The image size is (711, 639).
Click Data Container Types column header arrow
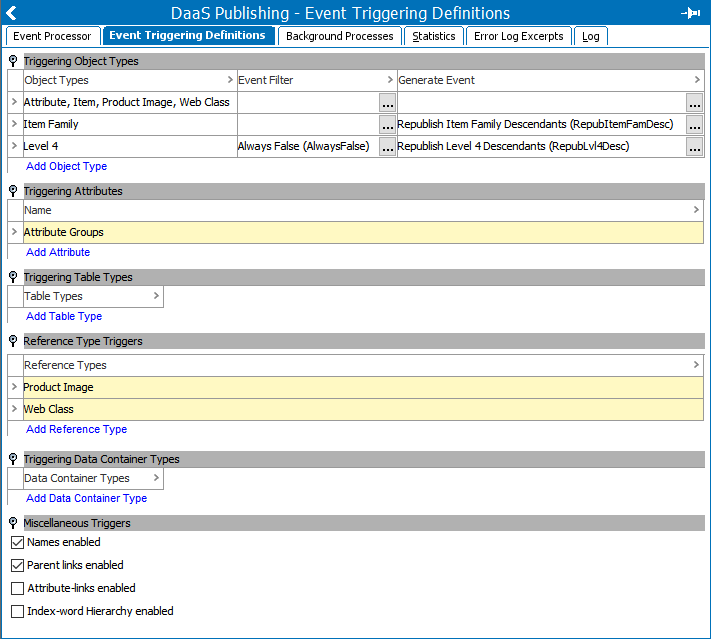coord(156,478)
